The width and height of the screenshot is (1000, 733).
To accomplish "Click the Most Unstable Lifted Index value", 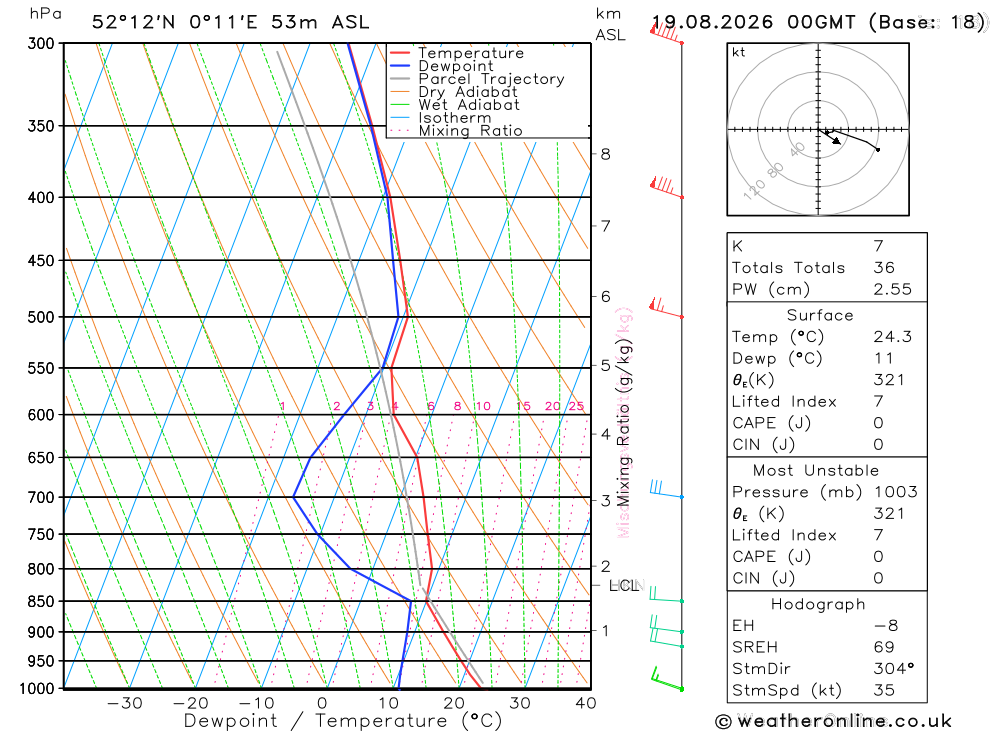I will (x=879, y=535).
